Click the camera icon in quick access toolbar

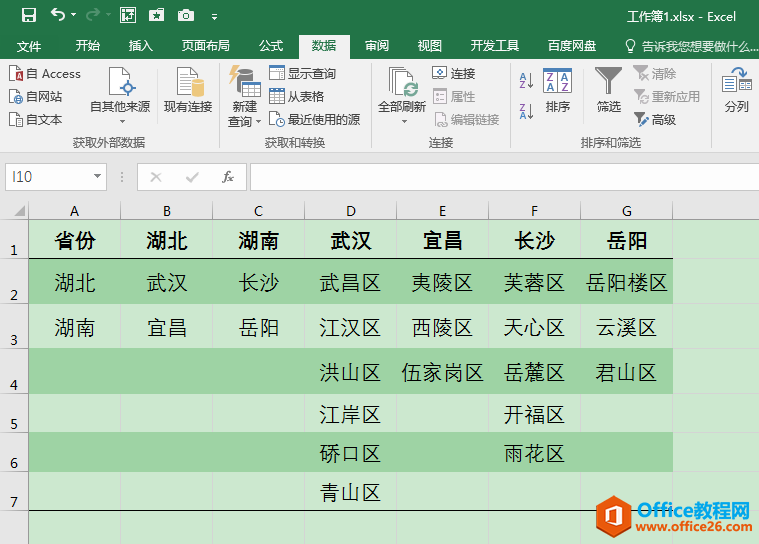tap(186, 15)
